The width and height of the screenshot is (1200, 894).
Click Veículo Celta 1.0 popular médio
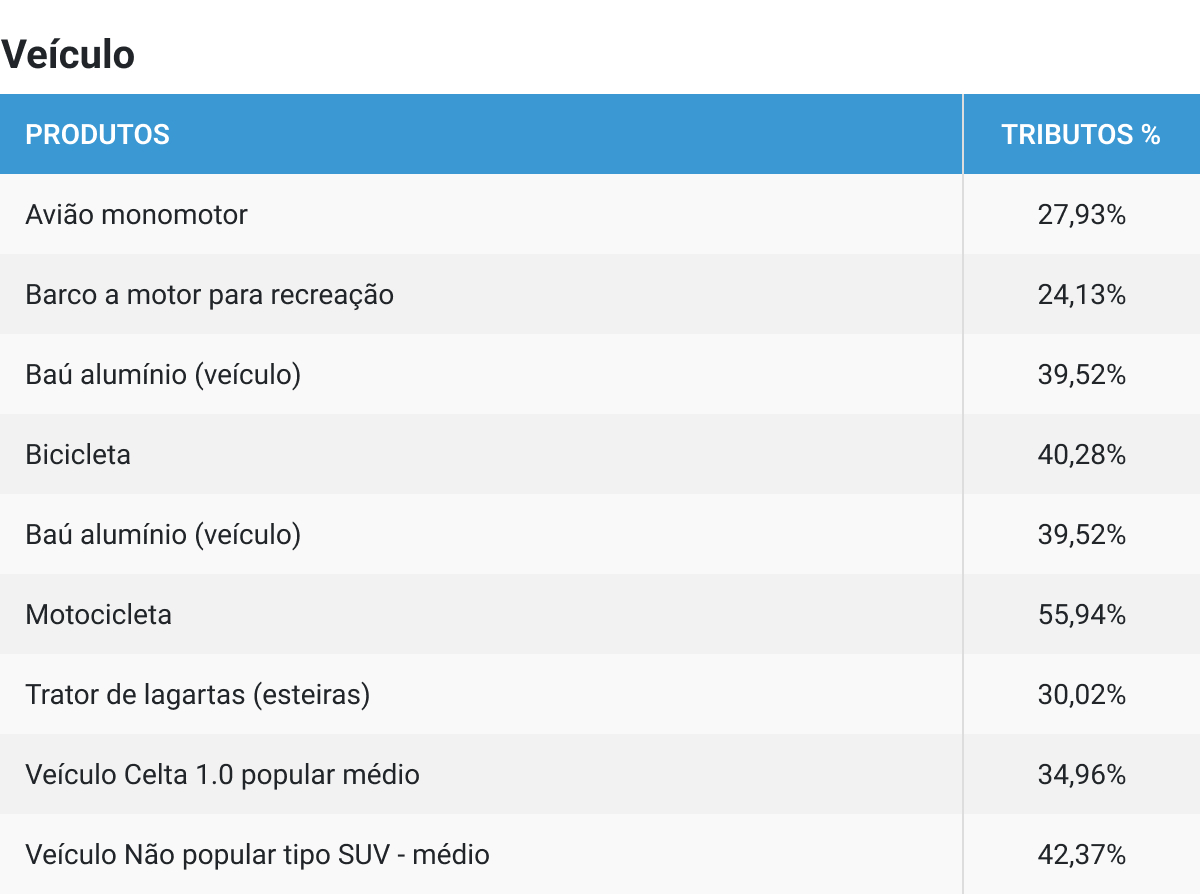[x=222, y=775]
